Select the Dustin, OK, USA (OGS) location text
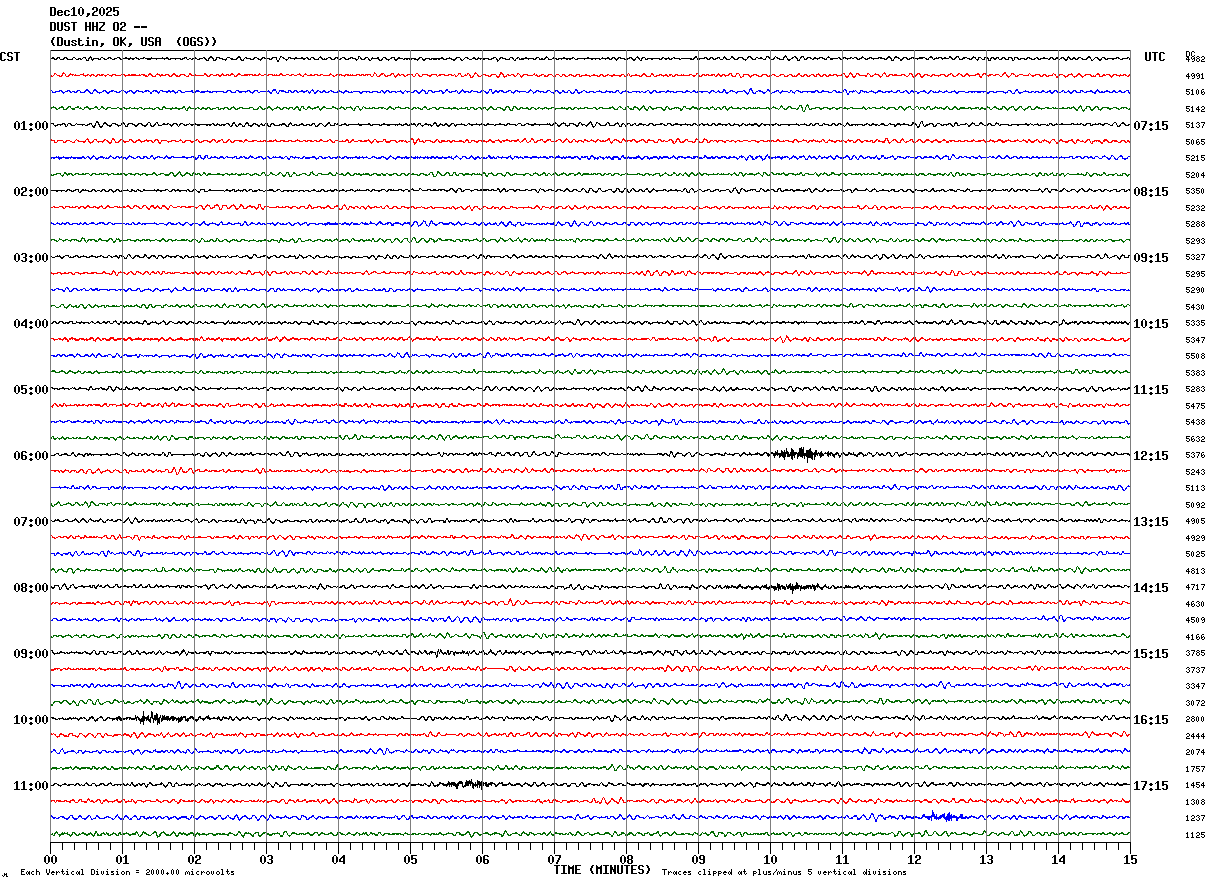1210x886 pixels. pos(133,42)
